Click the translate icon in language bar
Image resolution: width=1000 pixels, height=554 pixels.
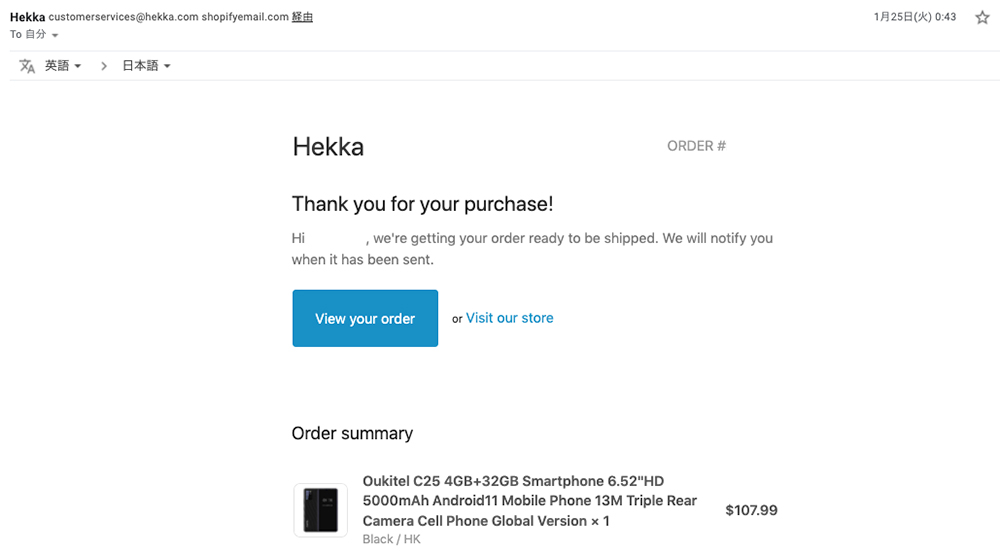point(27,66)
